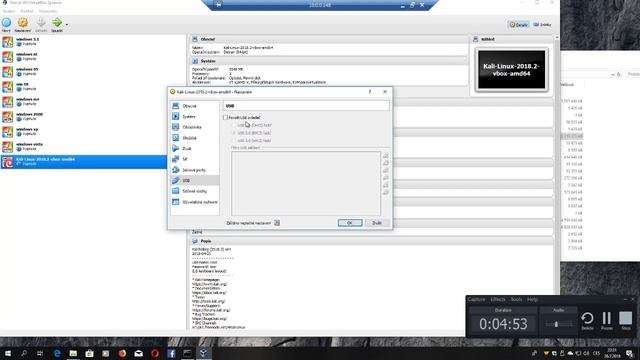Image resolution: width=640 pixels, height=360 pixels.
Task: Select the Kali-Linux-2018.2 virtual machine entry
Action: 83,162
